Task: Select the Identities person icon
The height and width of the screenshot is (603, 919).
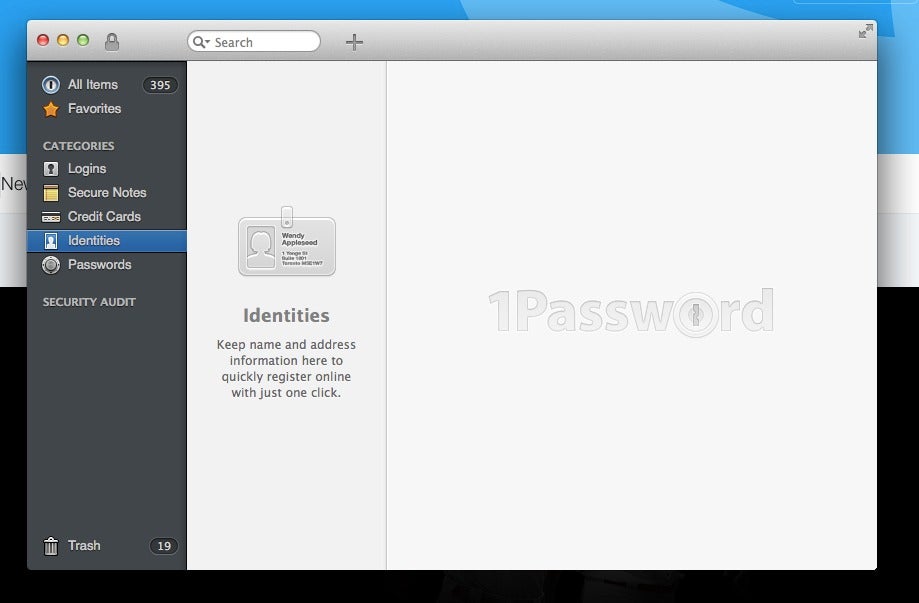Action: pos(51,241)
